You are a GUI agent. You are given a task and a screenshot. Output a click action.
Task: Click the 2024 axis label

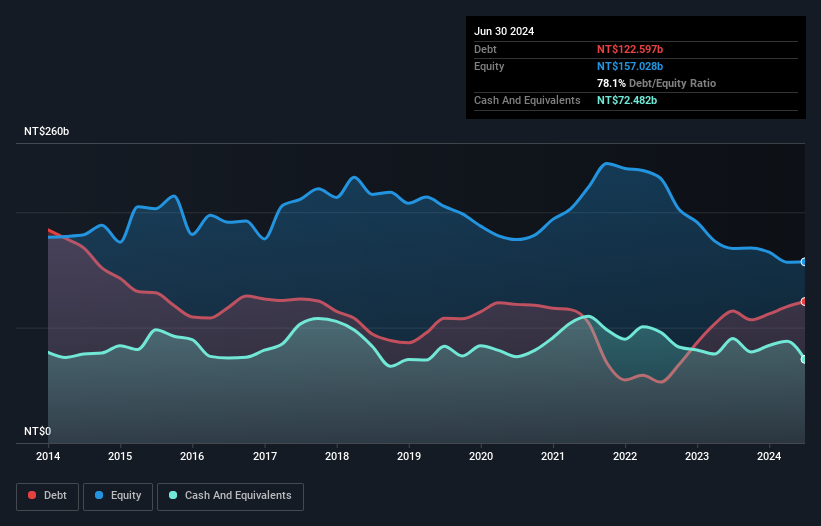click(x=769, y=456)
